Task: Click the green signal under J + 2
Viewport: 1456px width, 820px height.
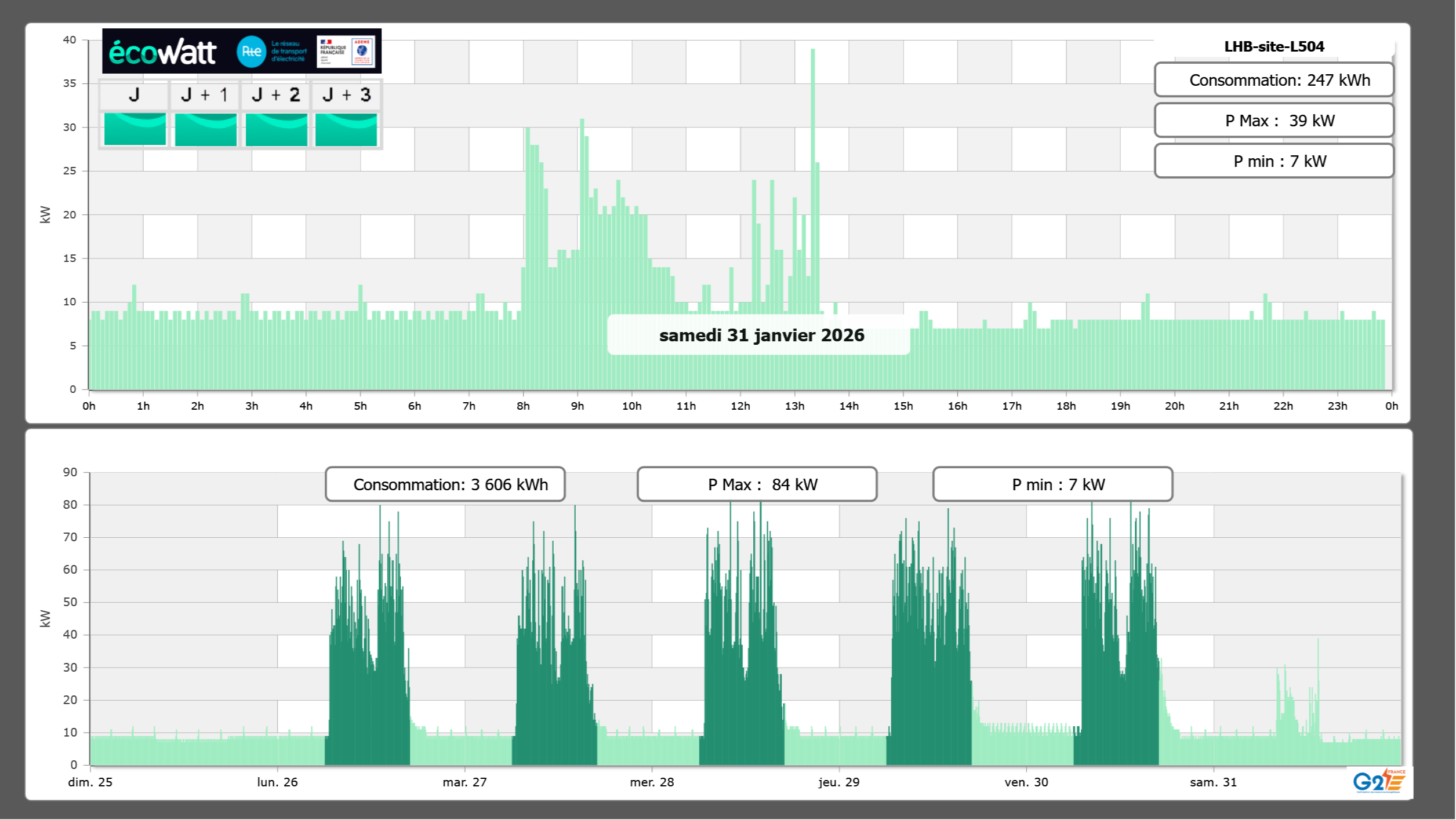Action: point(276,129)
